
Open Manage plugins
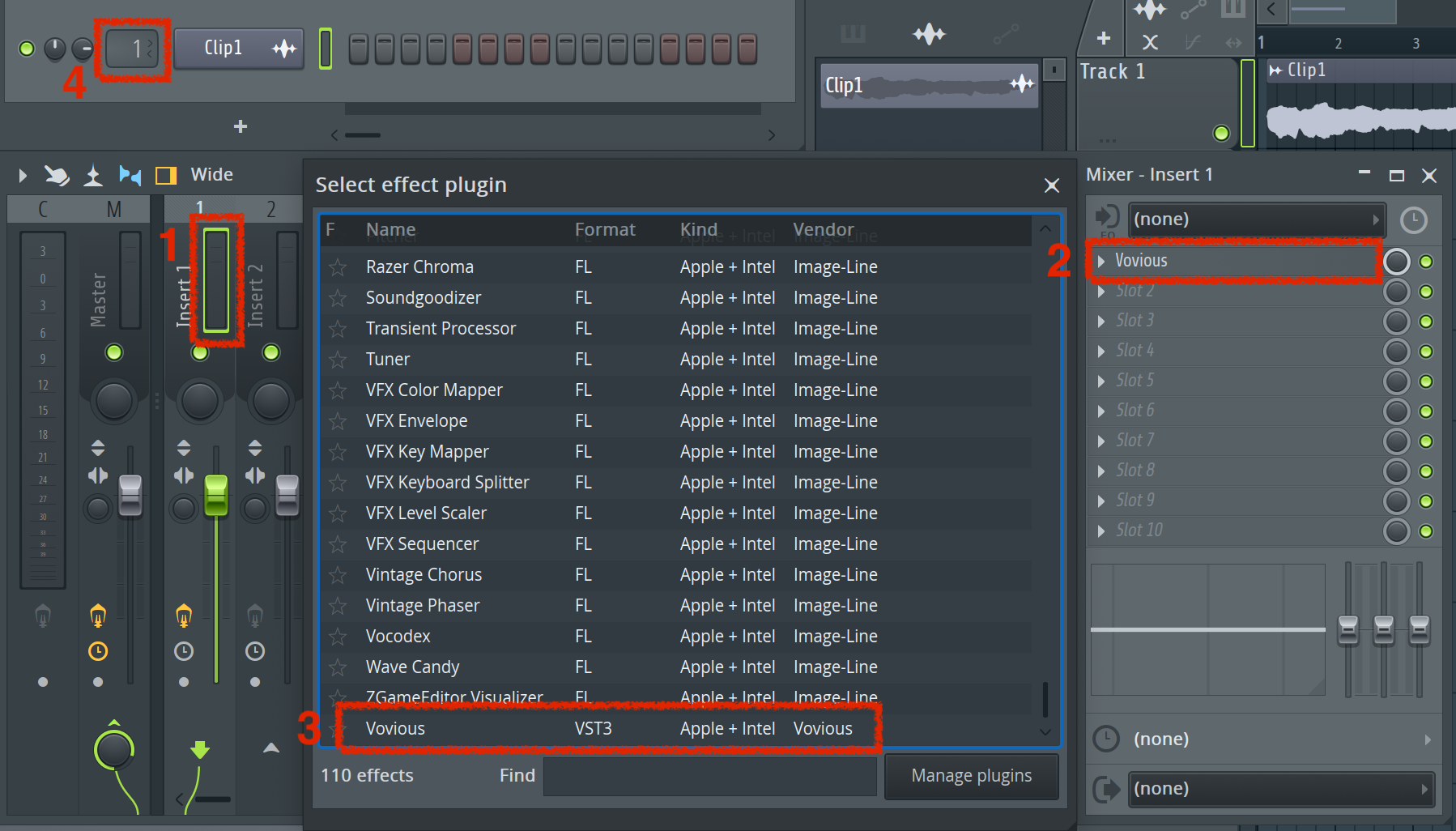pyautogui.click(x=971, y=776)
